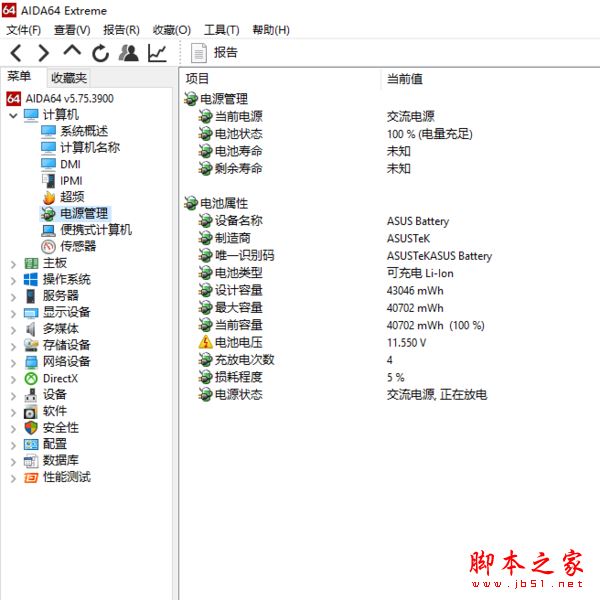Screen dimensions: 600x600
Task: Select 计算机名称 in the tree
Action: coord(90,148)
